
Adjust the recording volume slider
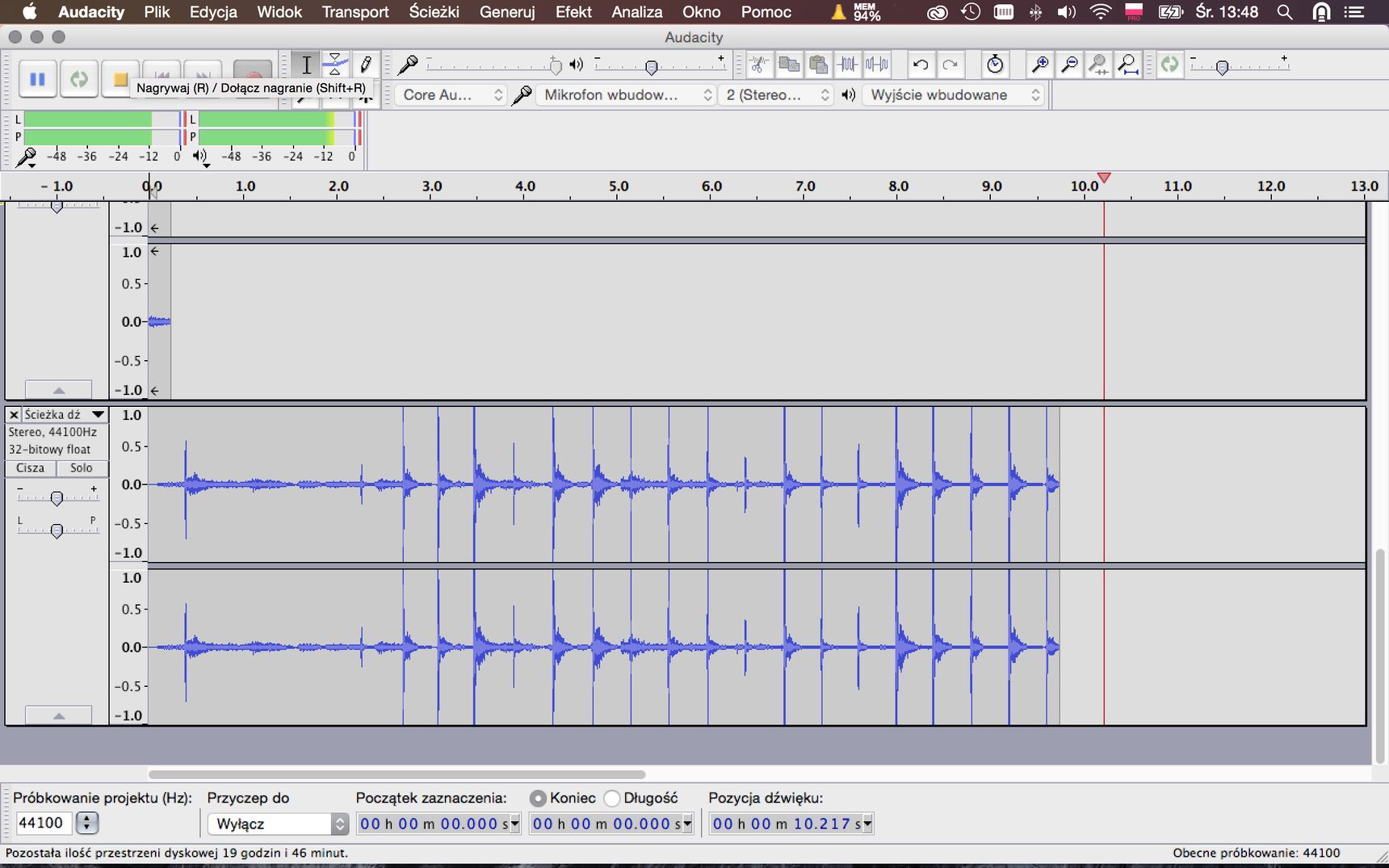point(555,65)
